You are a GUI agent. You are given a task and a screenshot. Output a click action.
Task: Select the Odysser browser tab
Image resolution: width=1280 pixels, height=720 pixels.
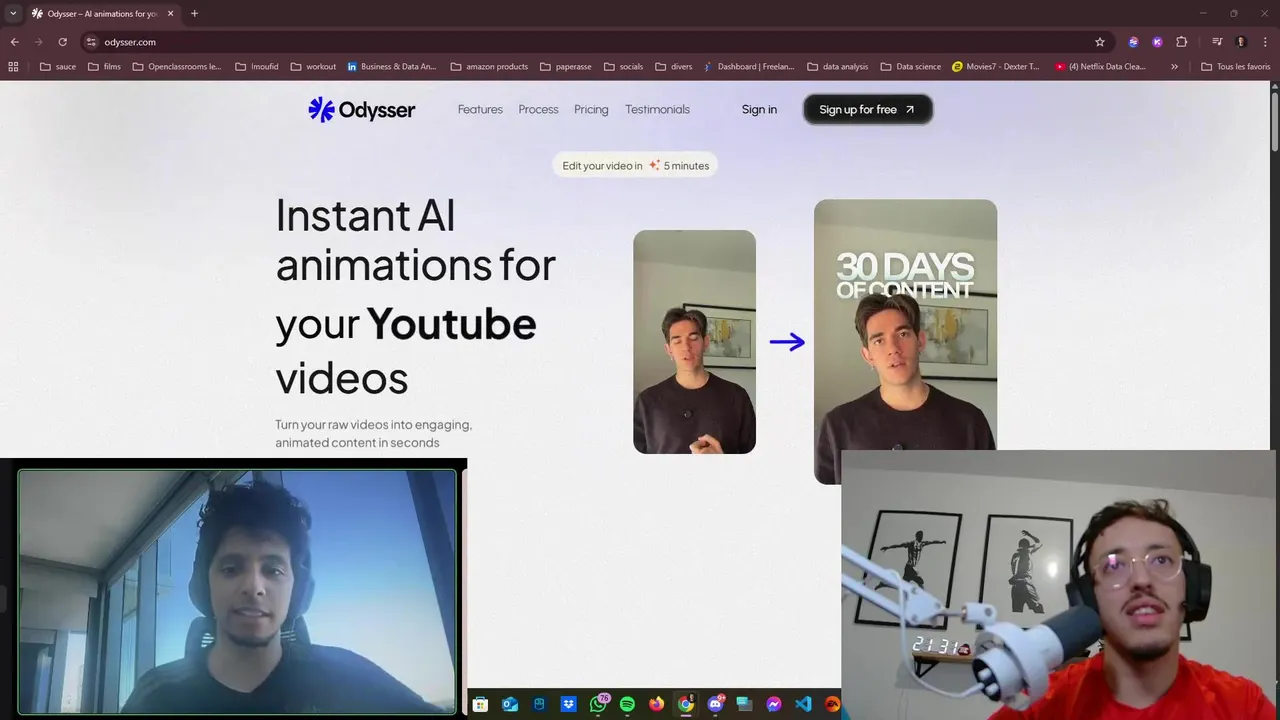pyautogui.click(x=102, y=13)
